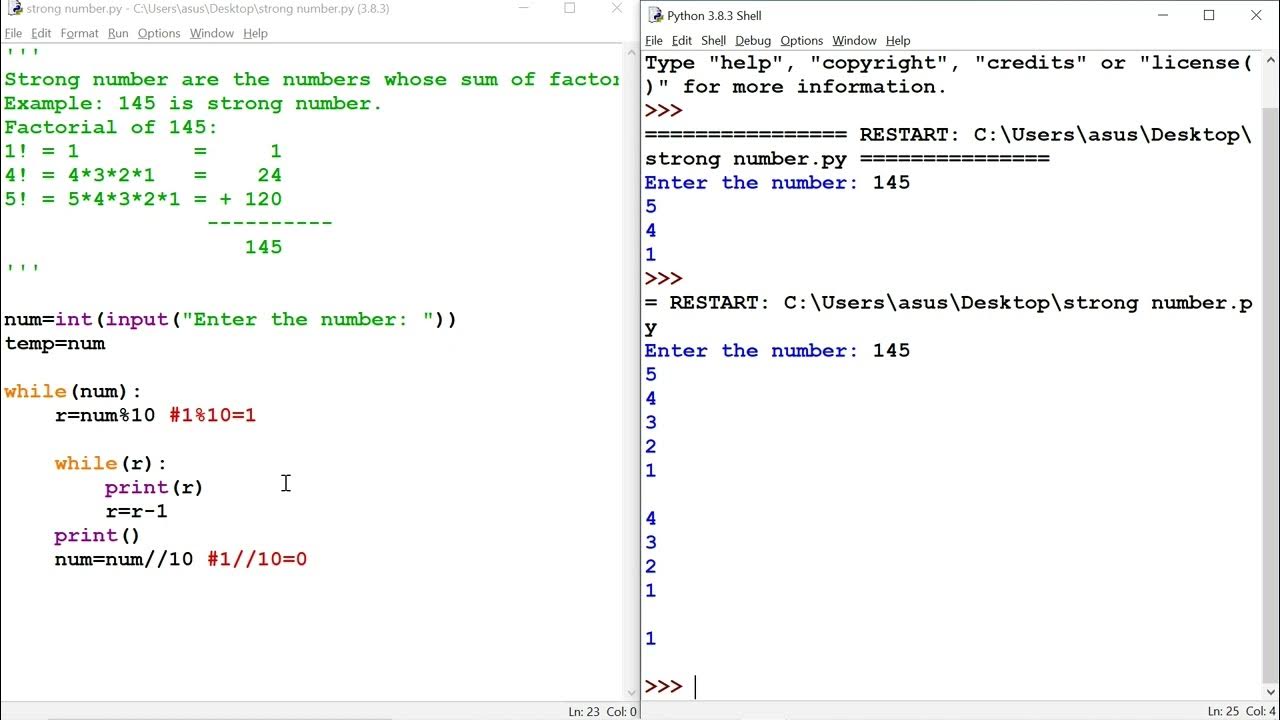Click the first 'Enter the number: 145' shell line
Image resolution: width=1280 pixels, height=720 pixels.
(777, 183)
